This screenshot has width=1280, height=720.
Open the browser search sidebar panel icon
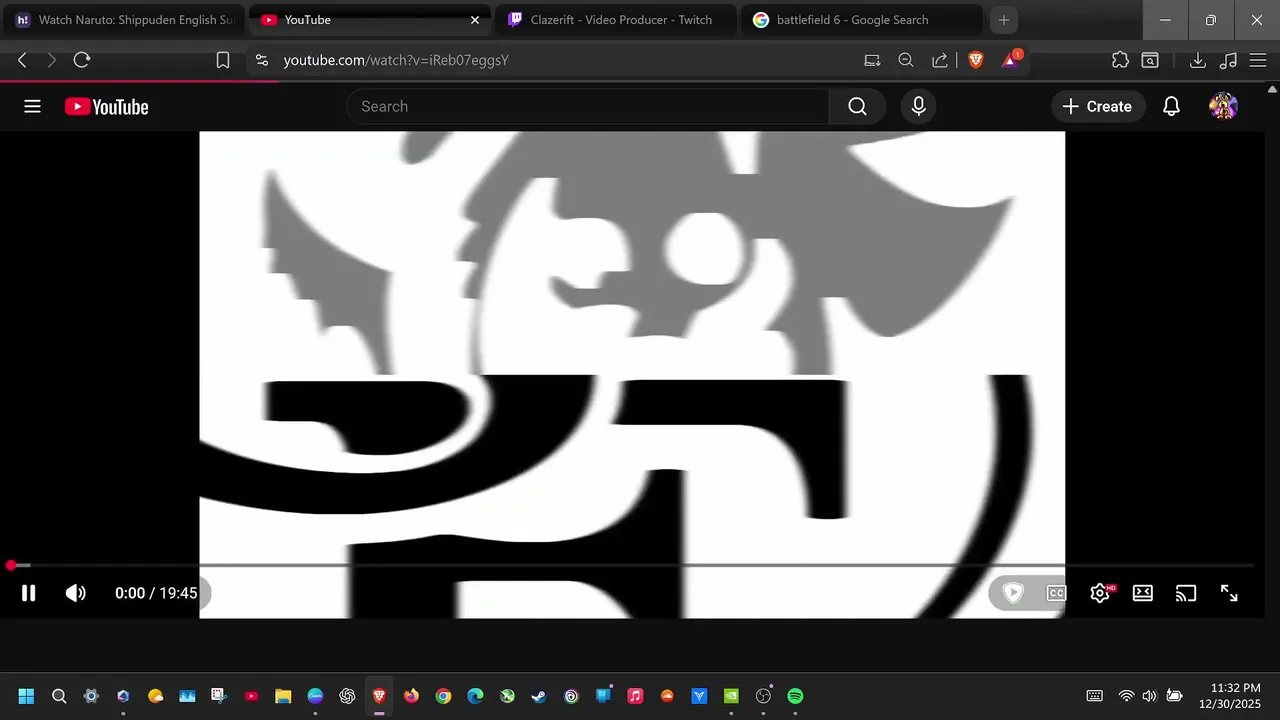(x=1151, y=60)
